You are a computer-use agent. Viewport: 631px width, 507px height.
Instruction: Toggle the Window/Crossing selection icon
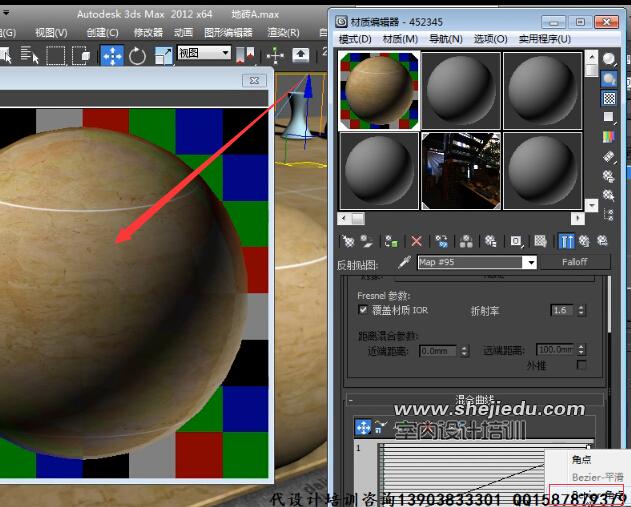click(81, 56)
